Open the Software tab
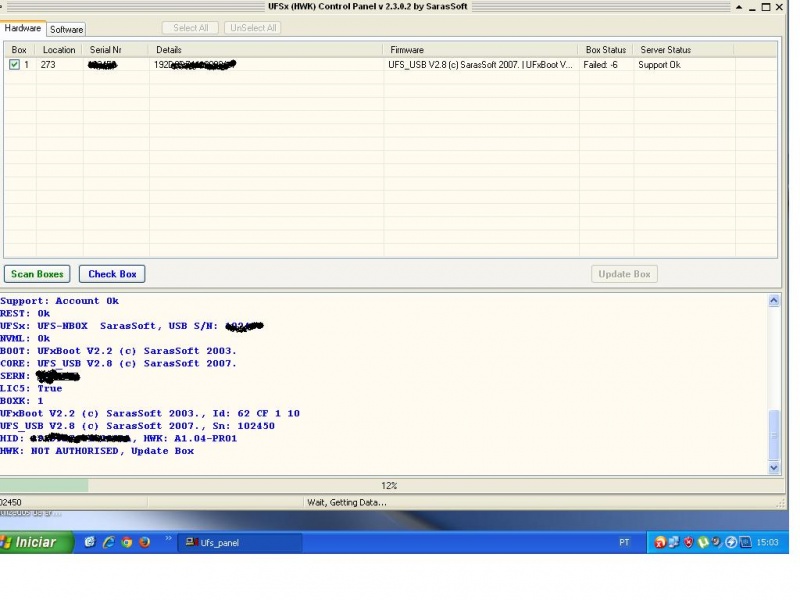800x600 pixels. [66, 30]
